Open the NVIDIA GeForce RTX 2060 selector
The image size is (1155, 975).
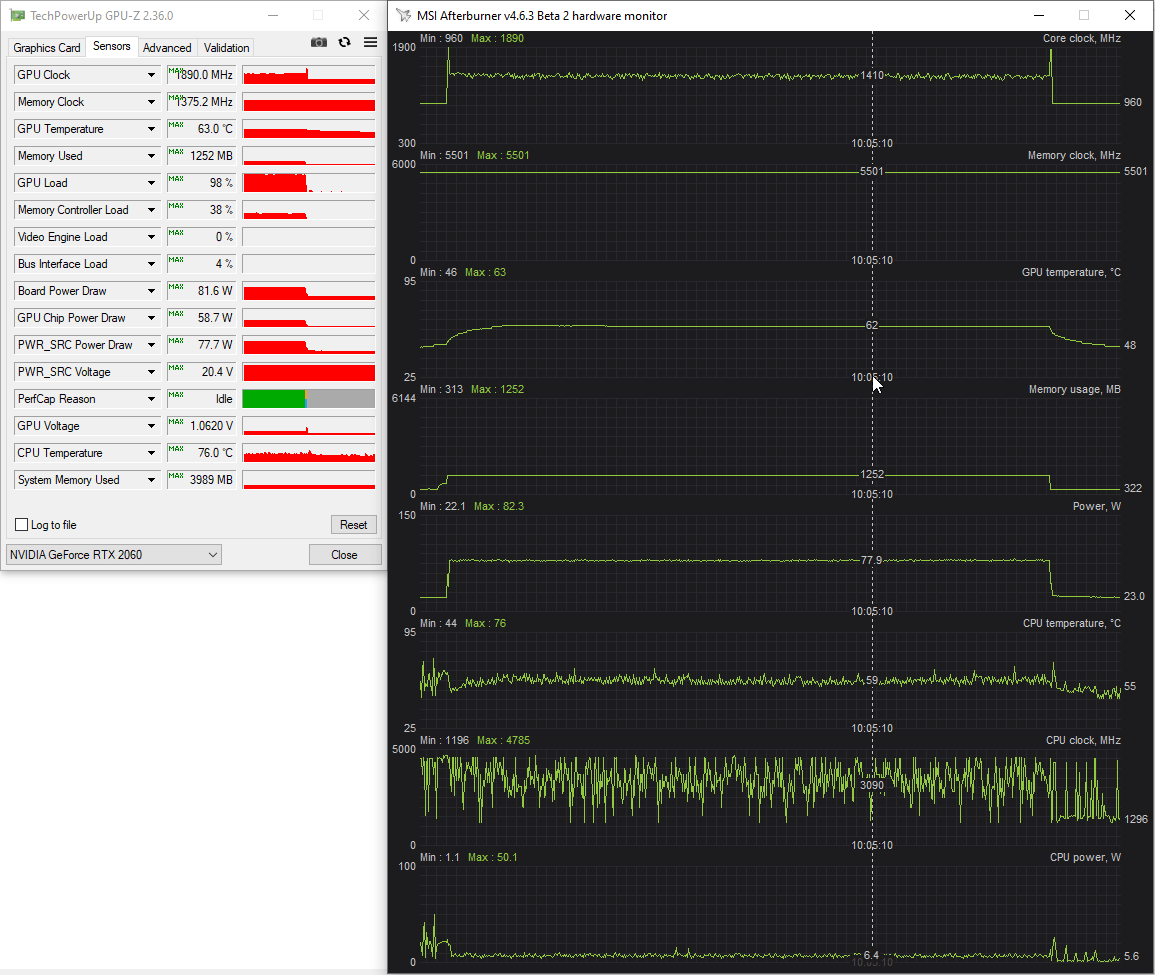[113, 555]
